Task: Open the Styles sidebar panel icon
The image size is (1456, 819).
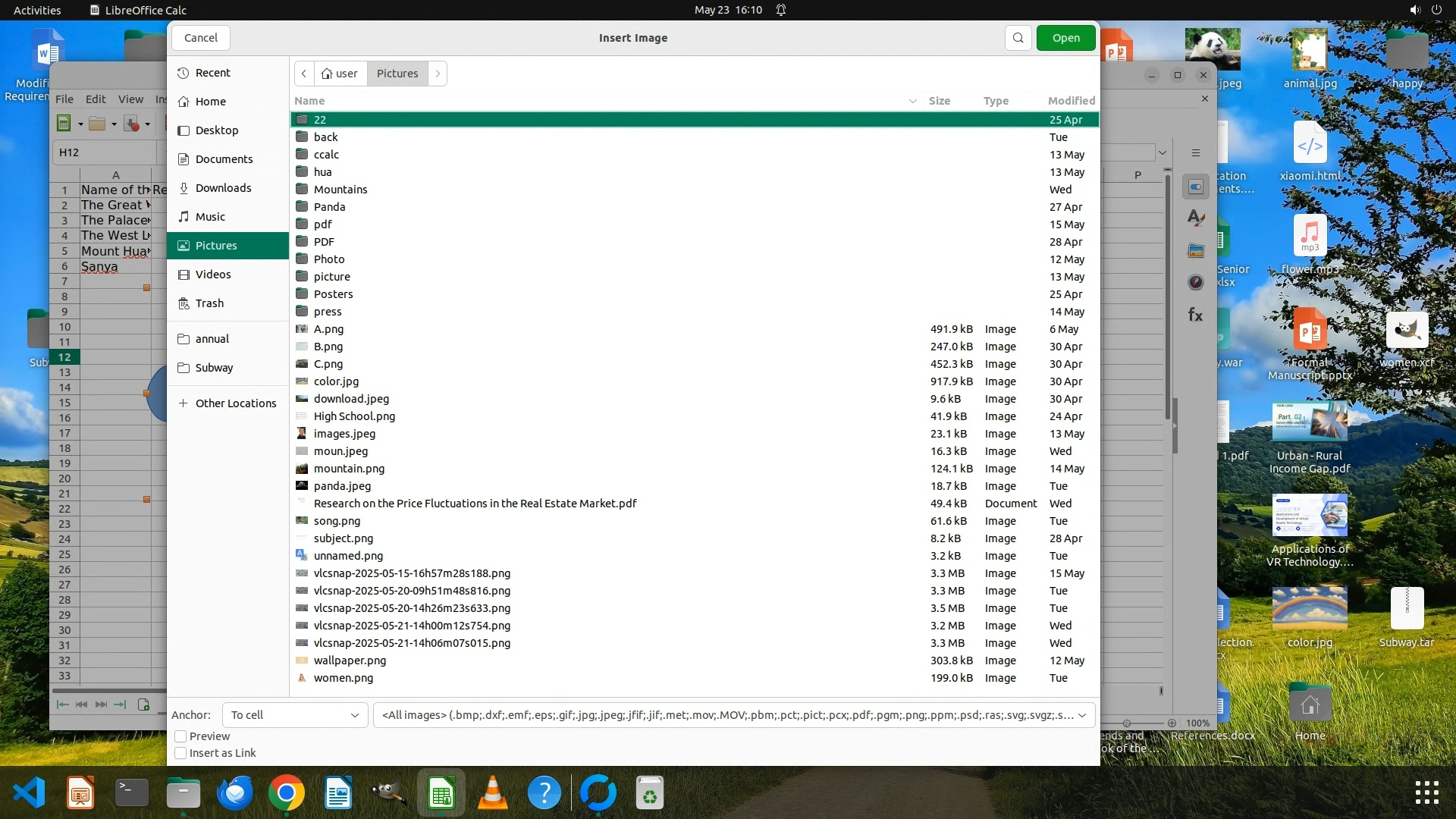Action: pos(1196,218)
